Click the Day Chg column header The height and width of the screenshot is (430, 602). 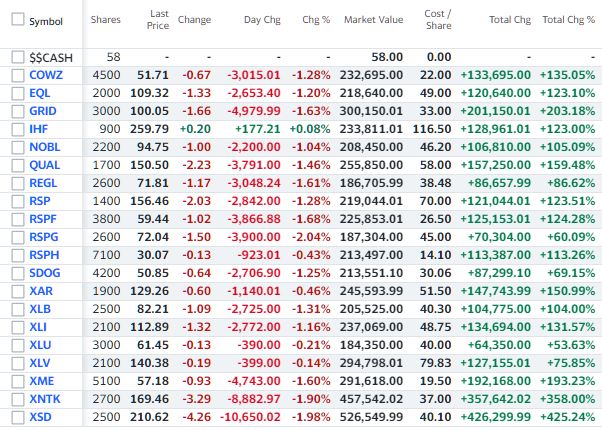coord(249,20)
